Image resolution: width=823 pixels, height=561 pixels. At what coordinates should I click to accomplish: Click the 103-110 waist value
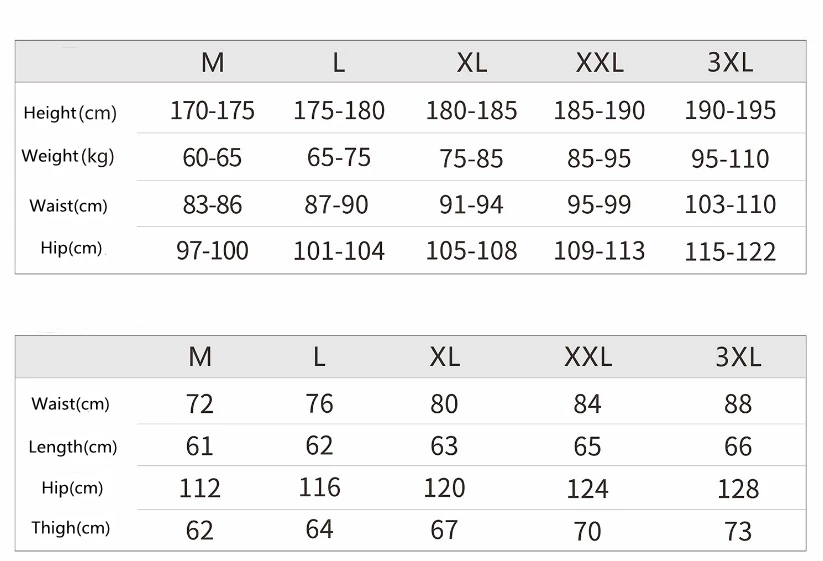tap(730, 205)
